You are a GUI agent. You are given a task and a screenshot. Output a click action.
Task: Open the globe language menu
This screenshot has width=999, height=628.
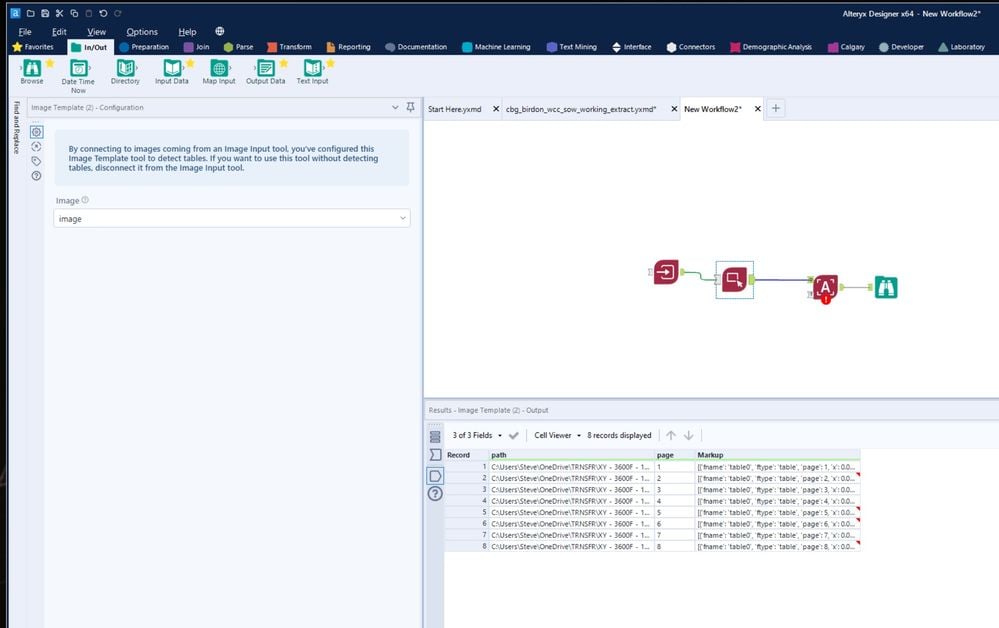click(x=220, y=31)
